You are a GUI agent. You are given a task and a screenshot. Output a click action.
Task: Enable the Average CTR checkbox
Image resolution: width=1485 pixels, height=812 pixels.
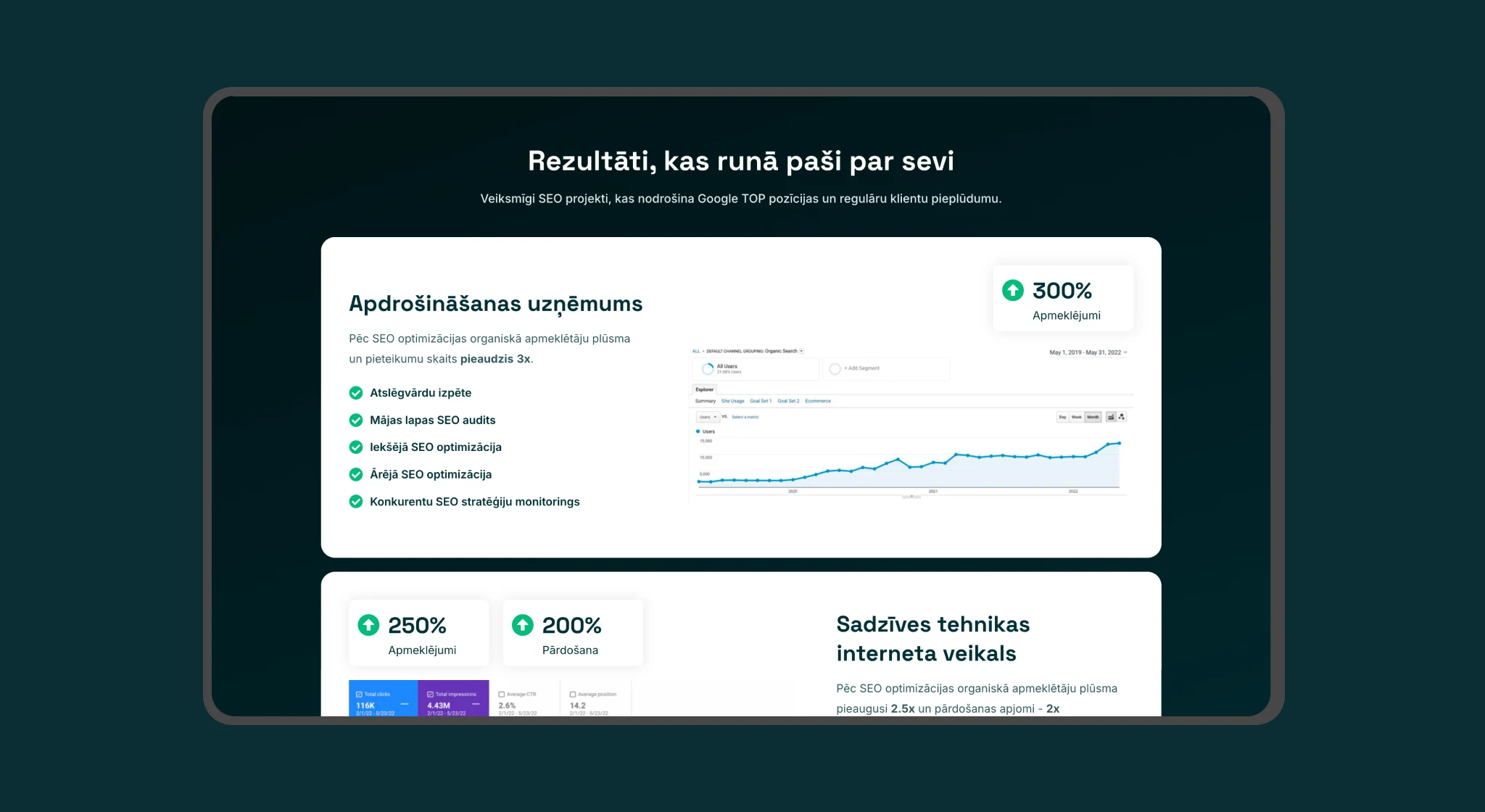501,694
